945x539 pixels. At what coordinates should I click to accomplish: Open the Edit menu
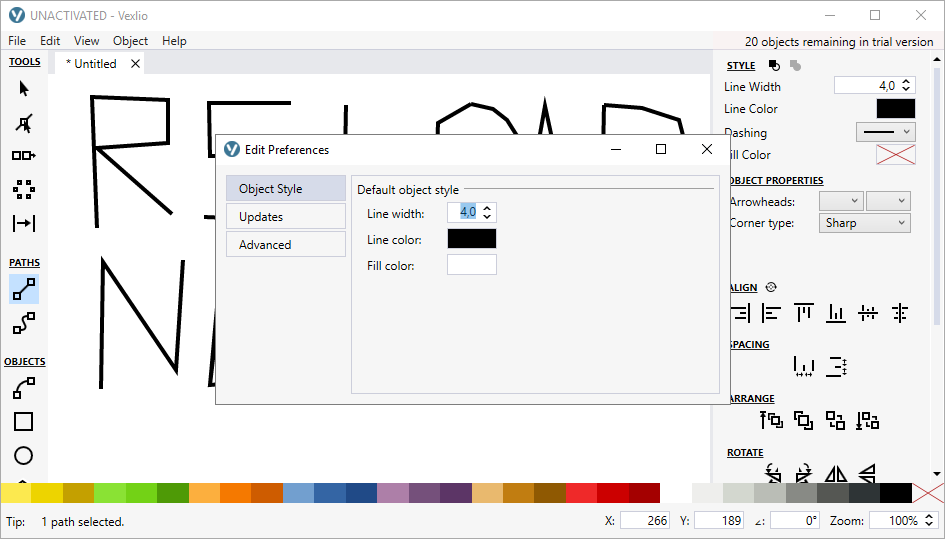pyautogui.click(x=50, y=40)
